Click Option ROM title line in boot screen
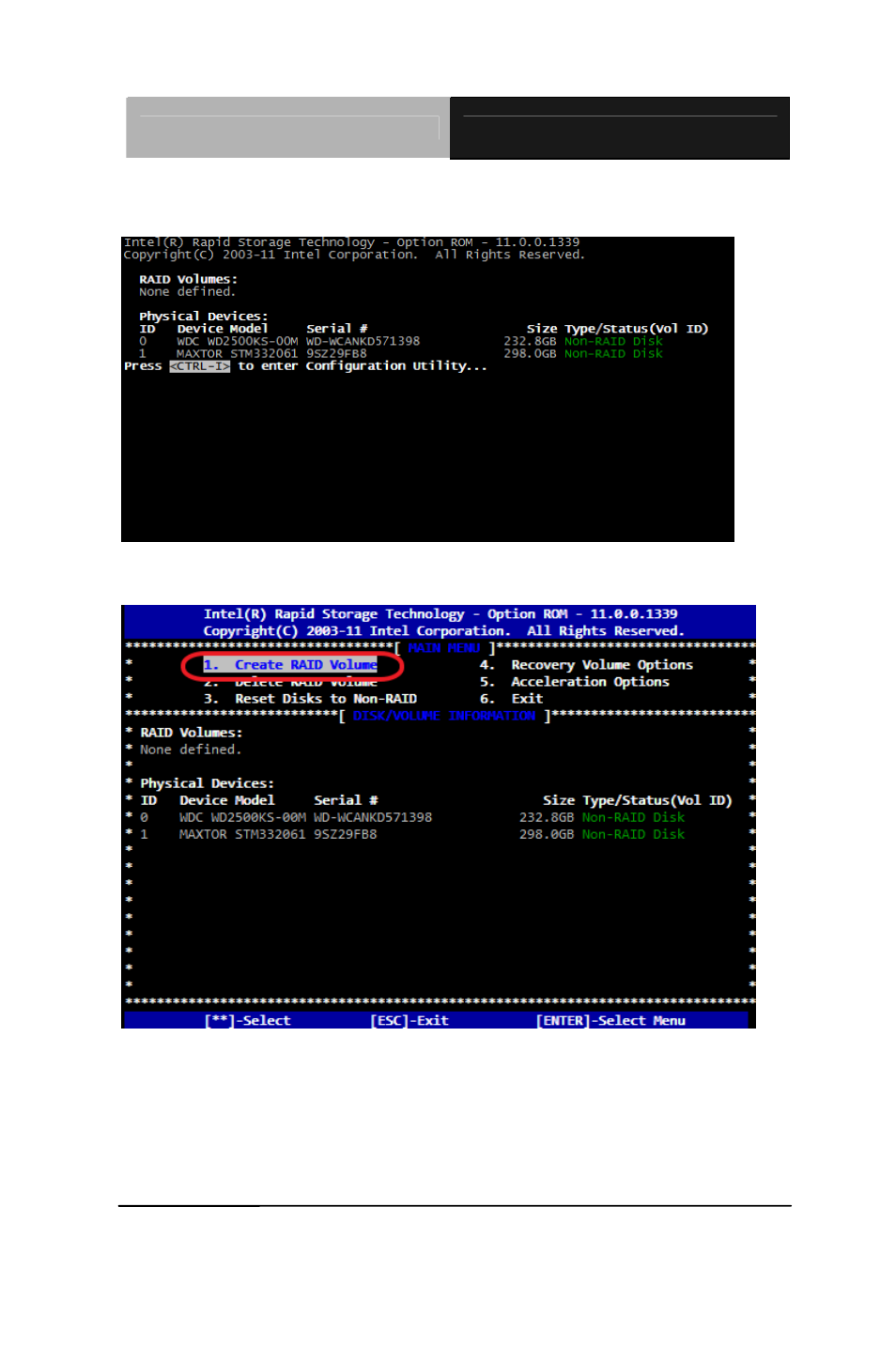896x1346 pixels. [x=351, y=242]
